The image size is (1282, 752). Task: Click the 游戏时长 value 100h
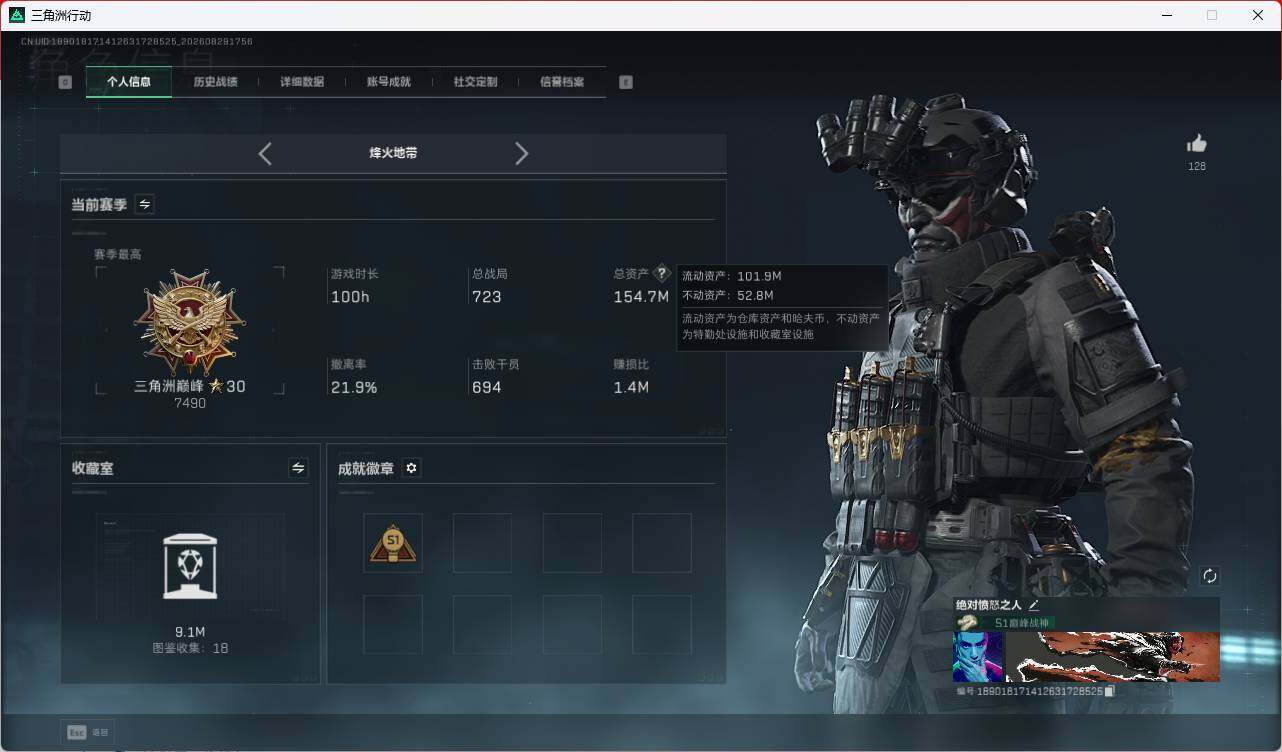[350, 297]
